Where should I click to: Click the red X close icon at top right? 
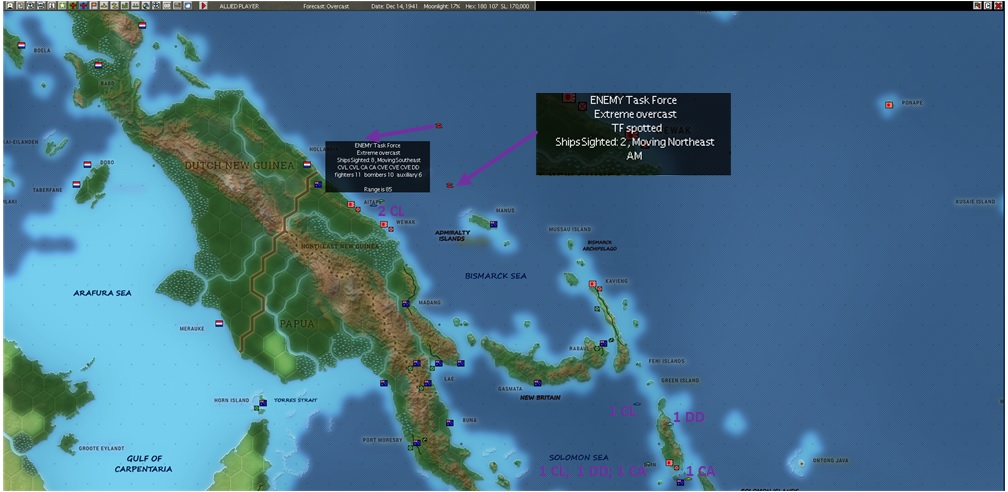pos(1000,5)
